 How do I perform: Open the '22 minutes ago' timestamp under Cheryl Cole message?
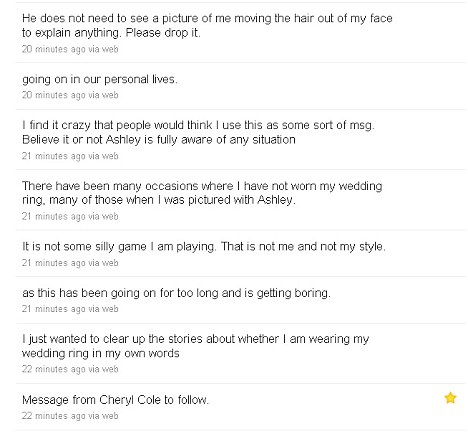tap(54, 416)
